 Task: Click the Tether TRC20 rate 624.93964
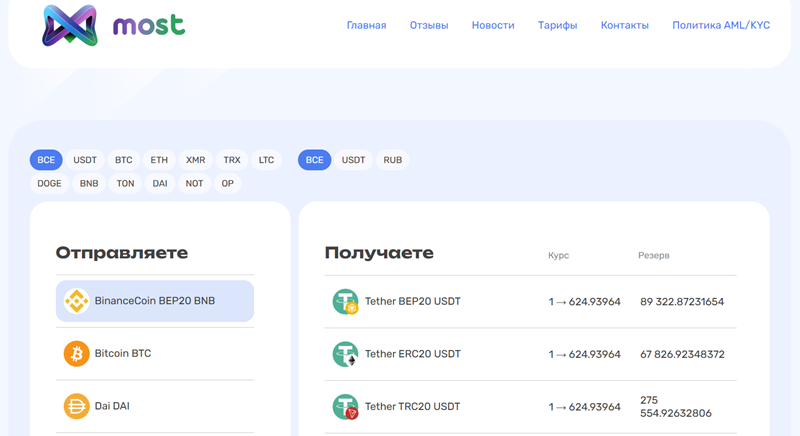(584, 407)
